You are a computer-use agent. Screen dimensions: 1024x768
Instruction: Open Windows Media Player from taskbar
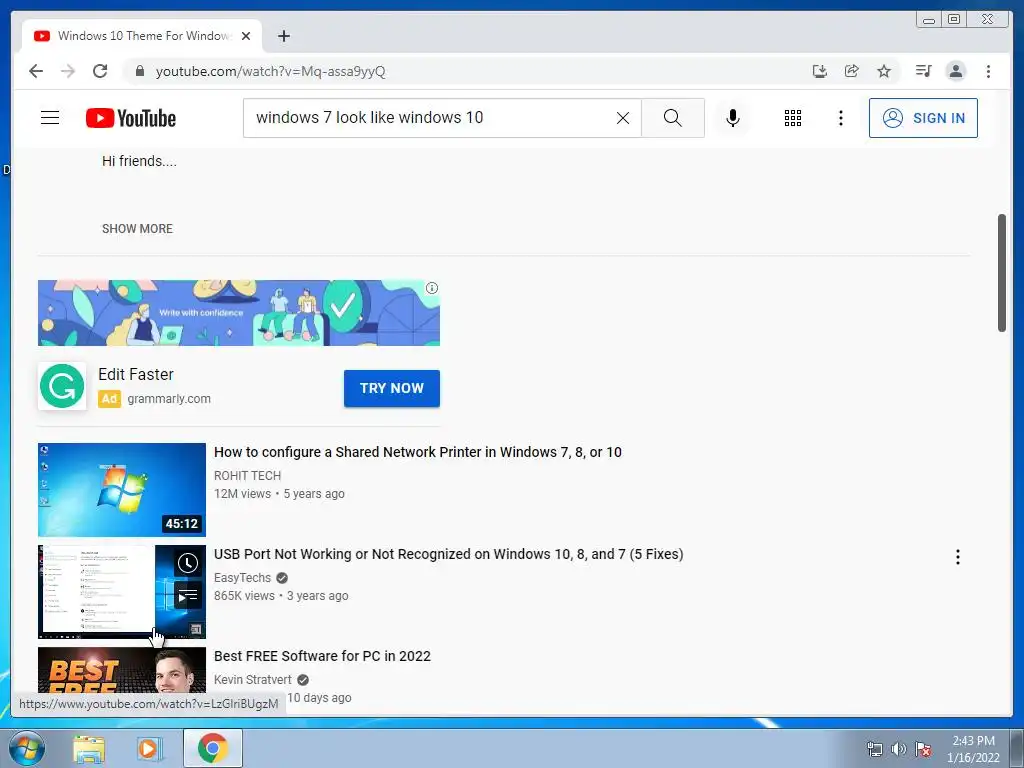(150, 748)
